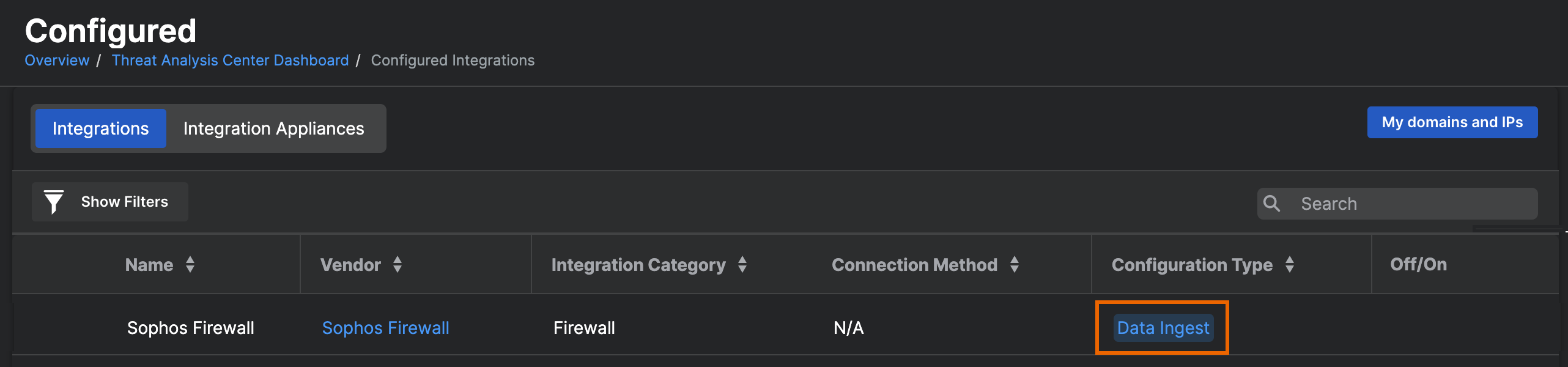
Task: Click the Show Filters funnel icon
Action: click(x=54, y=201)
